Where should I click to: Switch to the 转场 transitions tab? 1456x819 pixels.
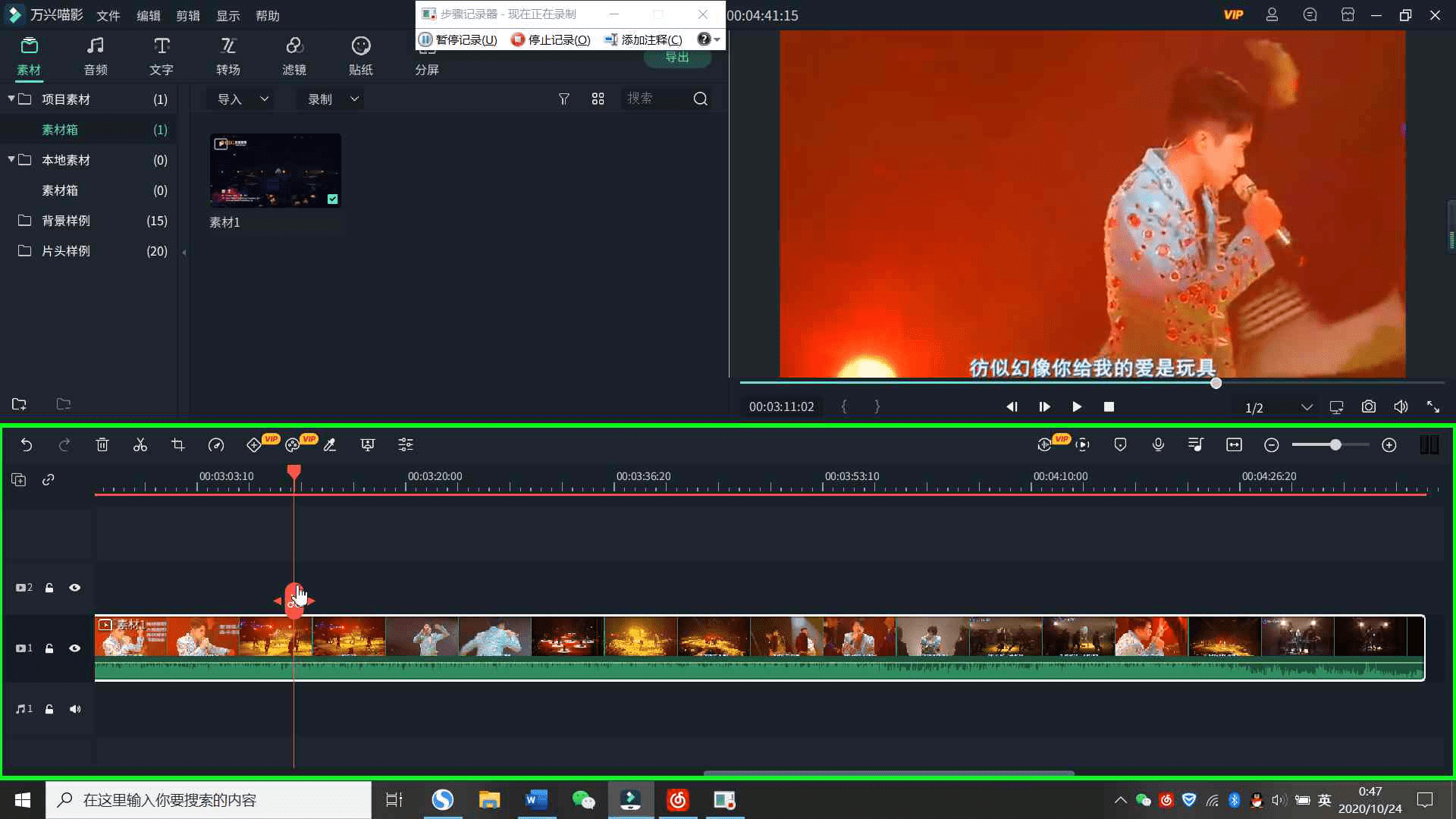click(227, 56)
